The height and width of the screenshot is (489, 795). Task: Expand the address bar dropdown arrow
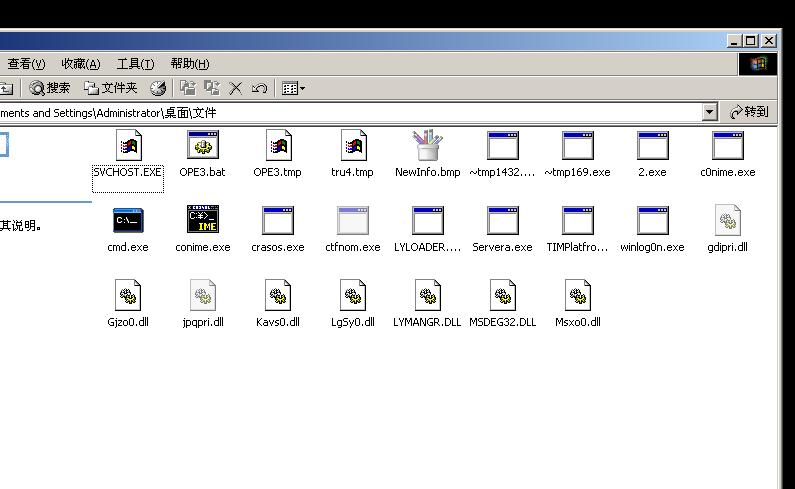pos(709,112)
